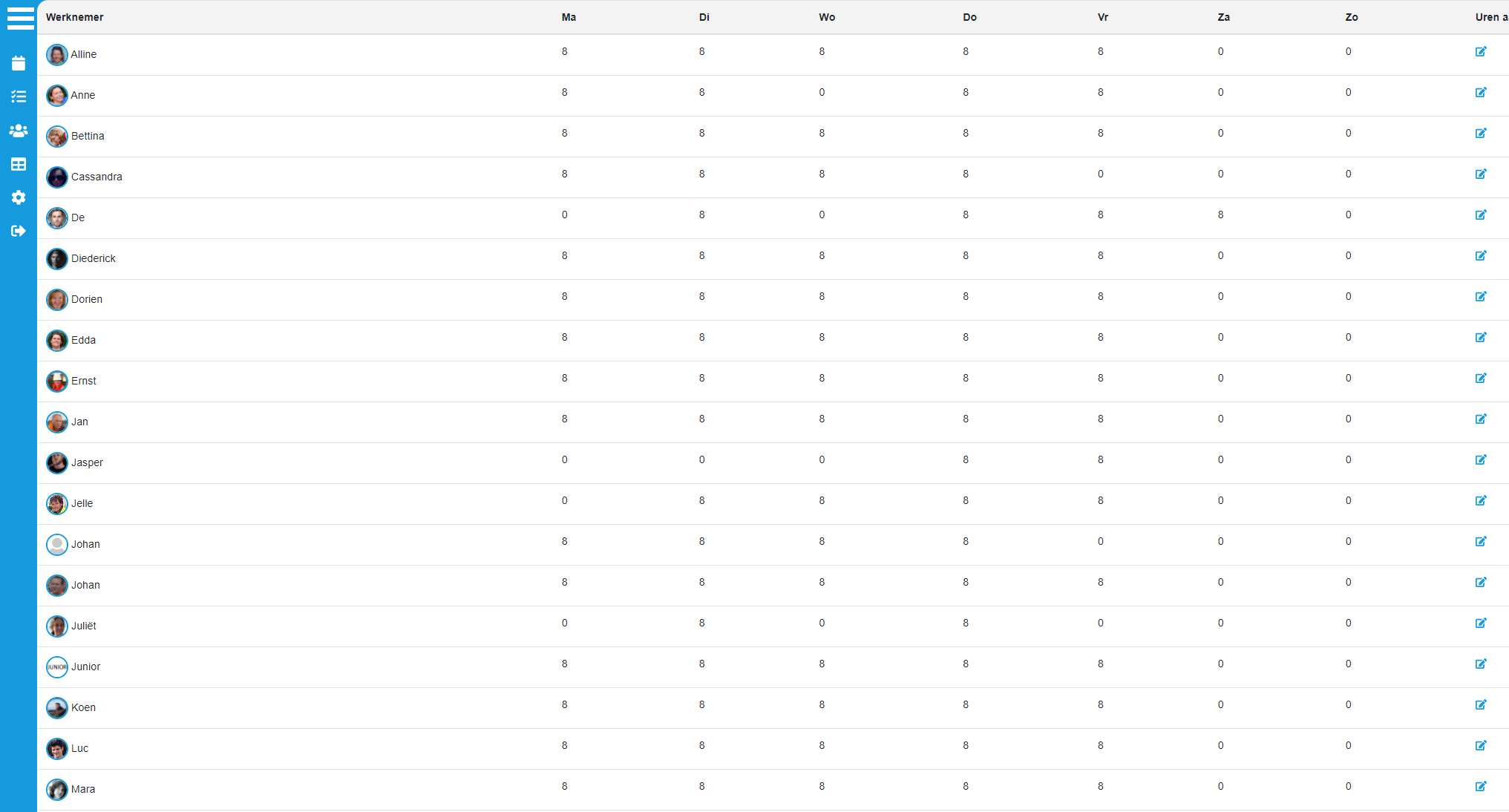
Task: Edit the working hours for Juliët
Action: [1481, 623]
